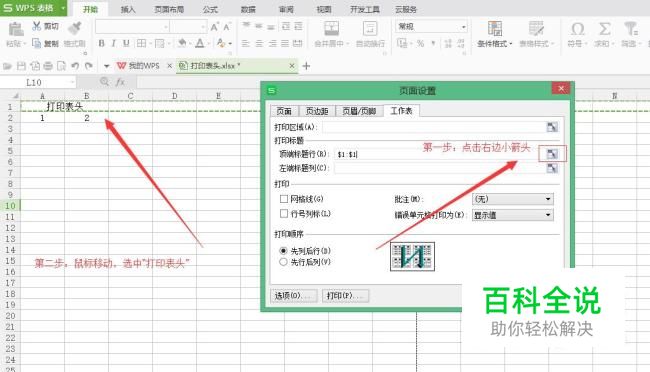
Task: Click the Filter (筛选) funnel icon
Action: pyautogui.click(x=631, y=29)
